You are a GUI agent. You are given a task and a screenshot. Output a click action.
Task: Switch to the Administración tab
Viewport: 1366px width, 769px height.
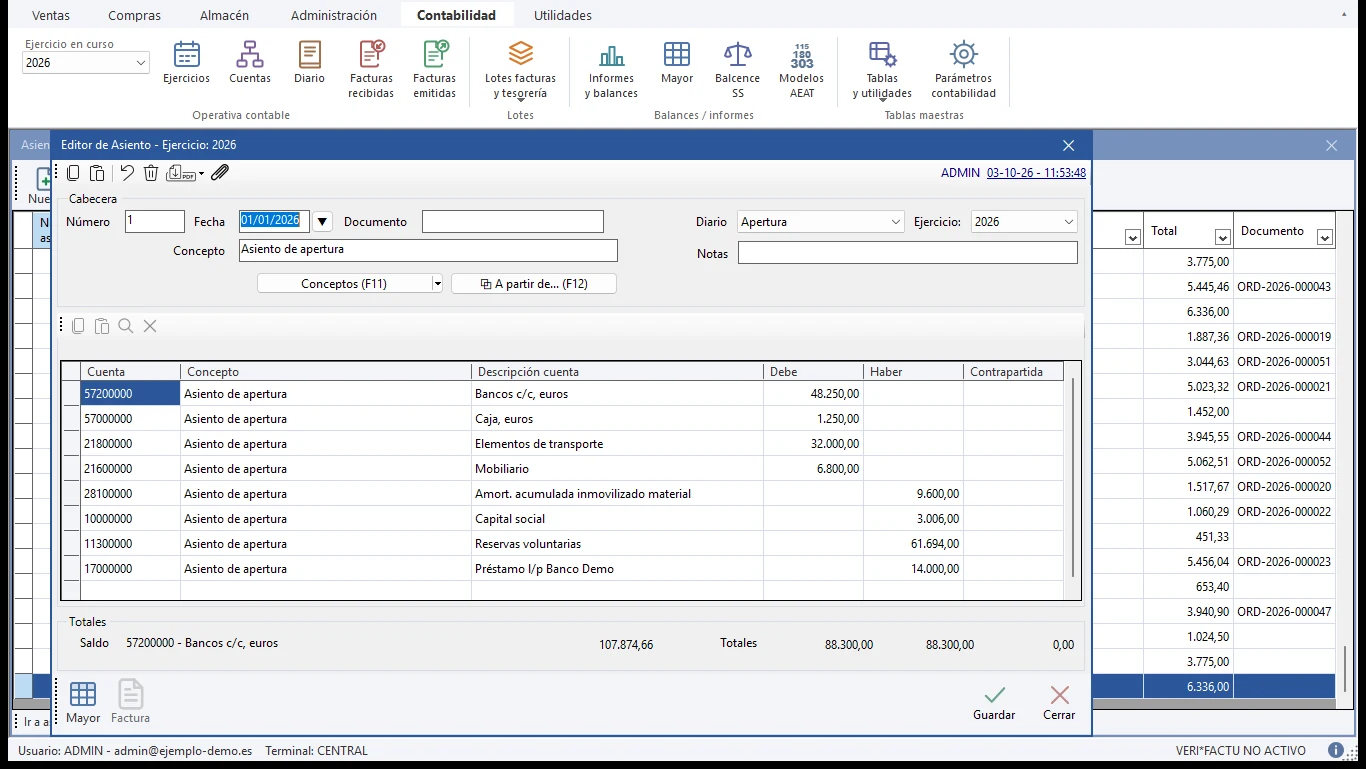[334, 15]
